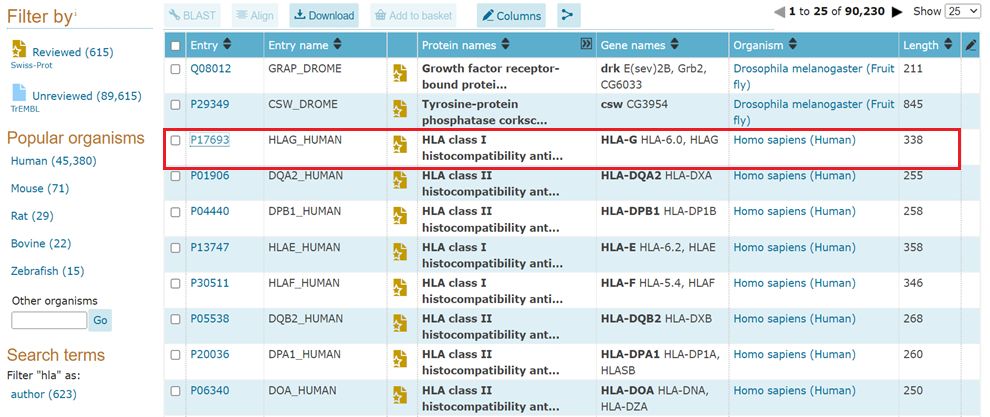990x417 pixels.
Task: Open entry link P04440
Action: coord(209,211)
